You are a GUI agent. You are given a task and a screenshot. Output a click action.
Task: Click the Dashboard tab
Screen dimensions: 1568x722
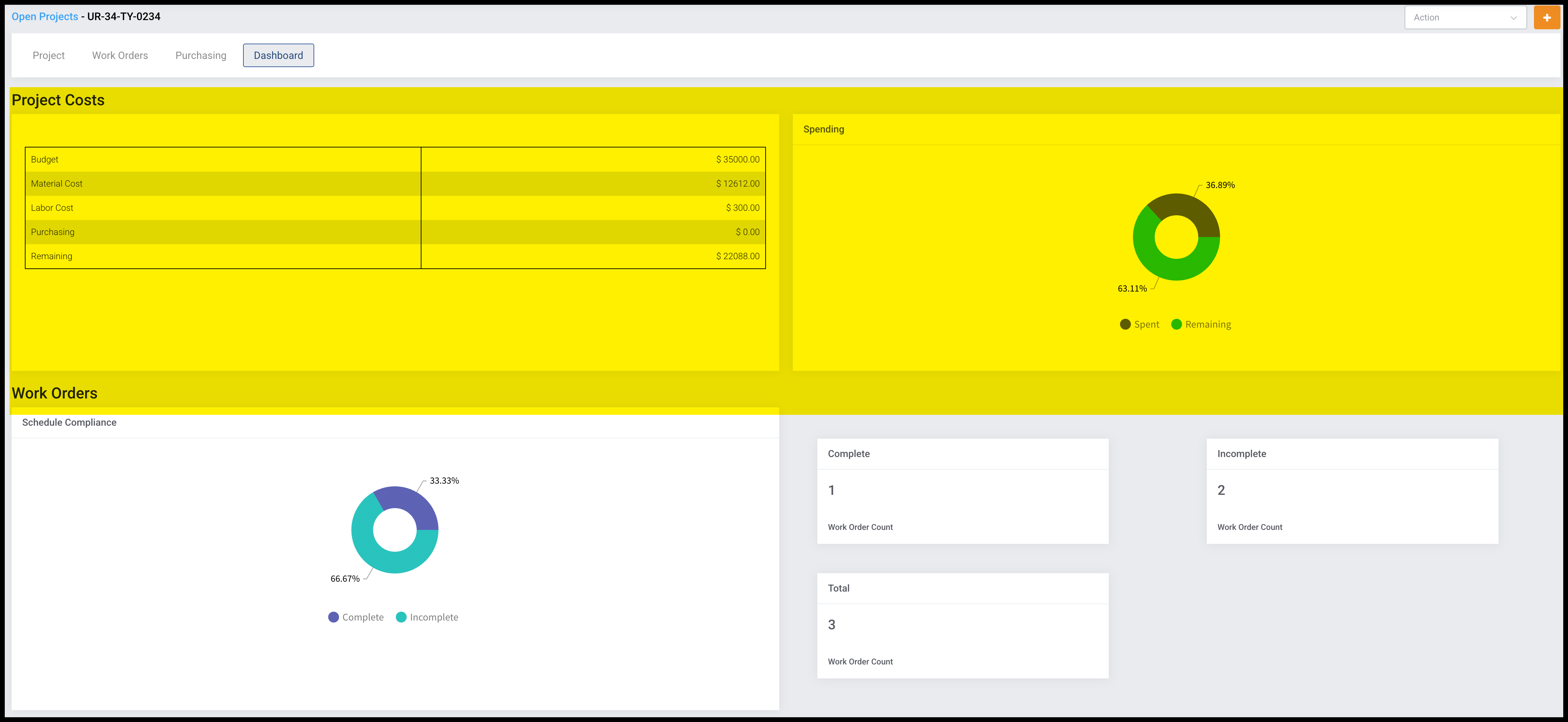pyautogui.click(x=278, y=56)
